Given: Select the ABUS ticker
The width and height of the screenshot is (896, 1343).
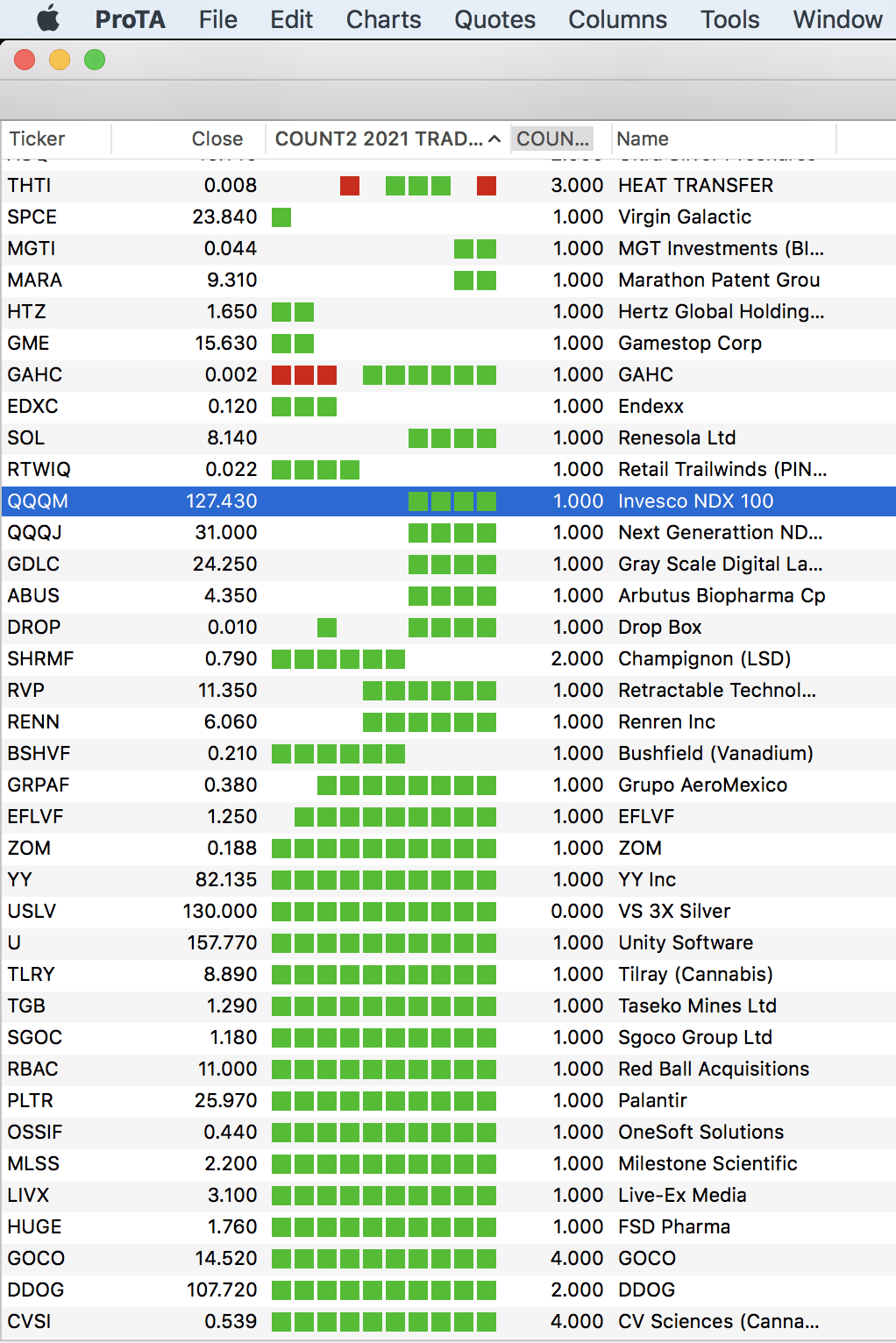Looking at the screenshot, I should pyautogui.click(x=33, y=596).
